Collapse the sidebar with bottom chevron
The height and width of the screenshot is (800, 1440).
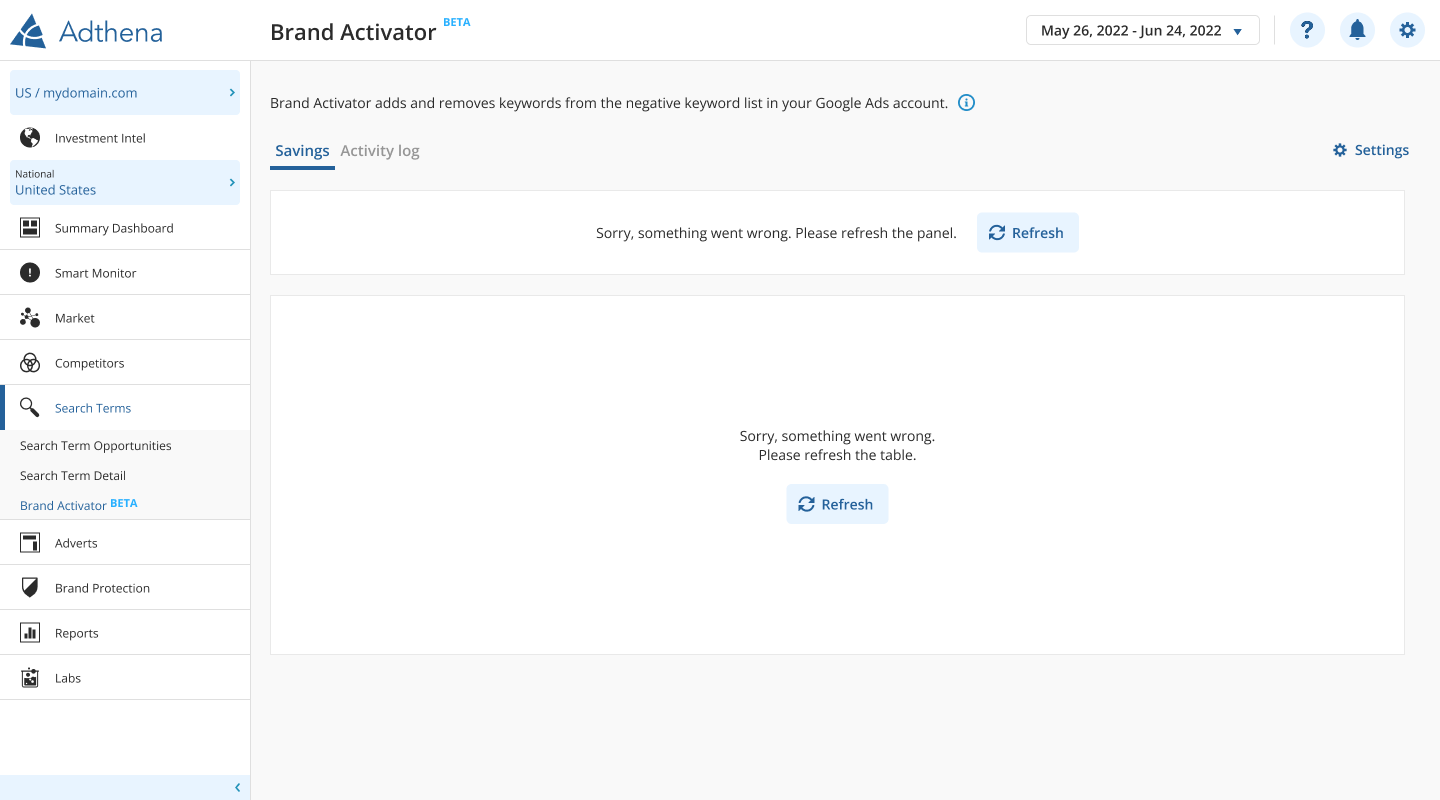[x=237, y=787]
